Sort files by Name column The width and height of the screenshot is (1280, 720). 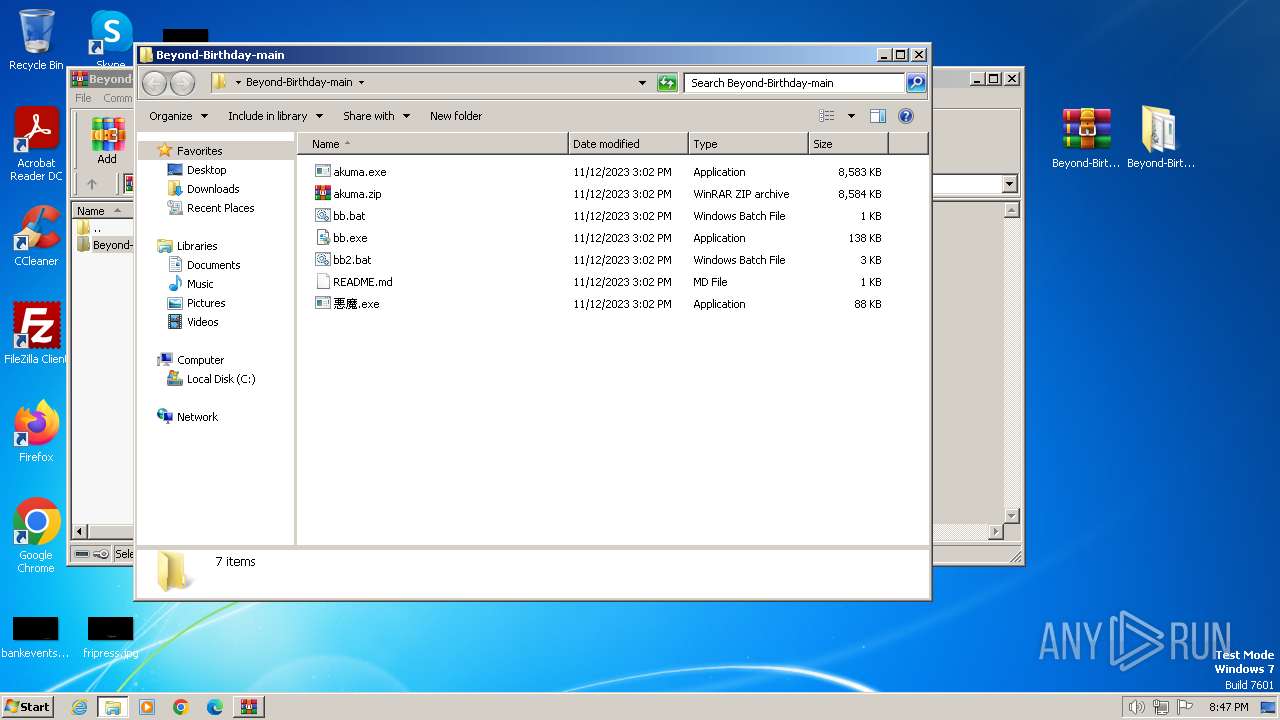coord(432,144)
